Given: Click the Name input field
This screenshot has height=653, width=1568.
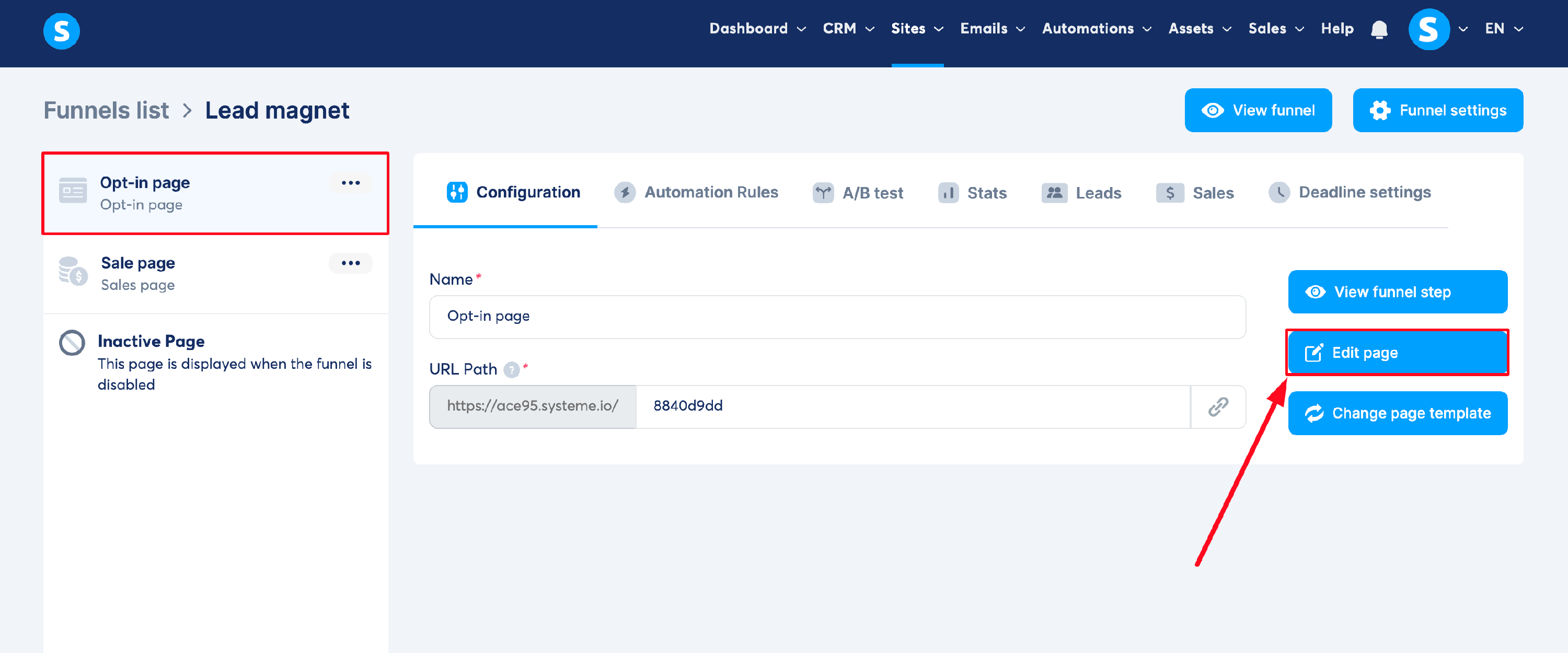Looking at the screenshot, I should [x=837, y=317].
